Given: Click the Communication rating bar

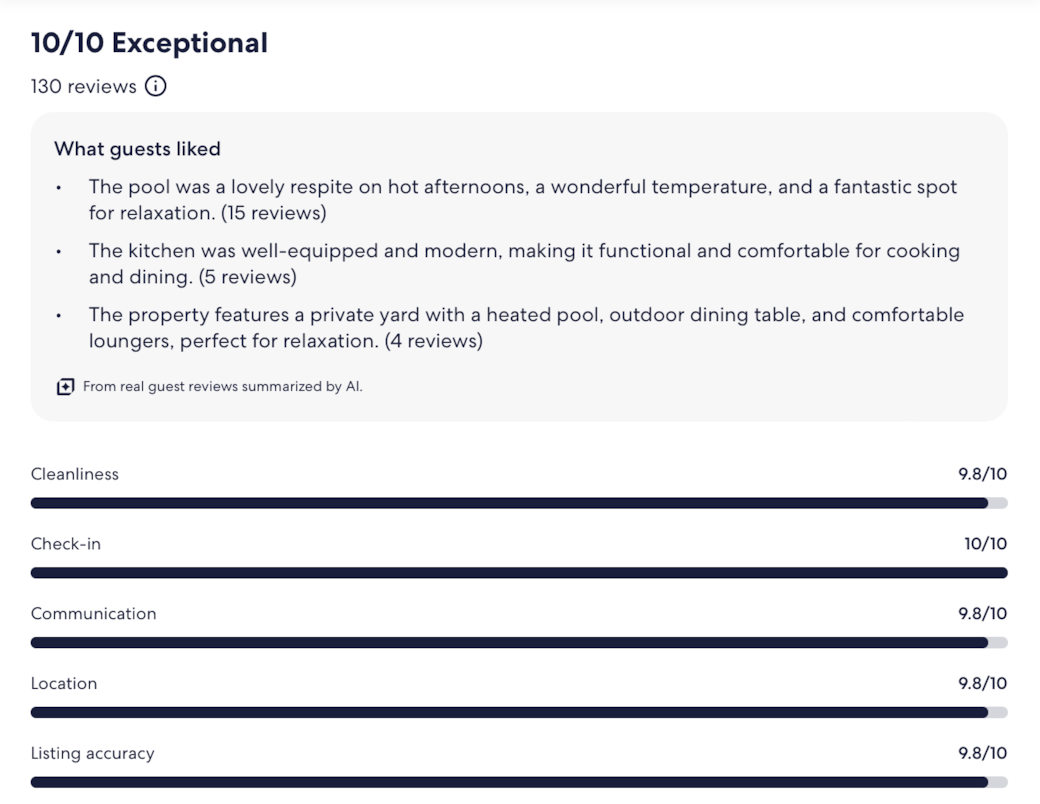Looking at the screenshot, I should (x=519, y=643).
